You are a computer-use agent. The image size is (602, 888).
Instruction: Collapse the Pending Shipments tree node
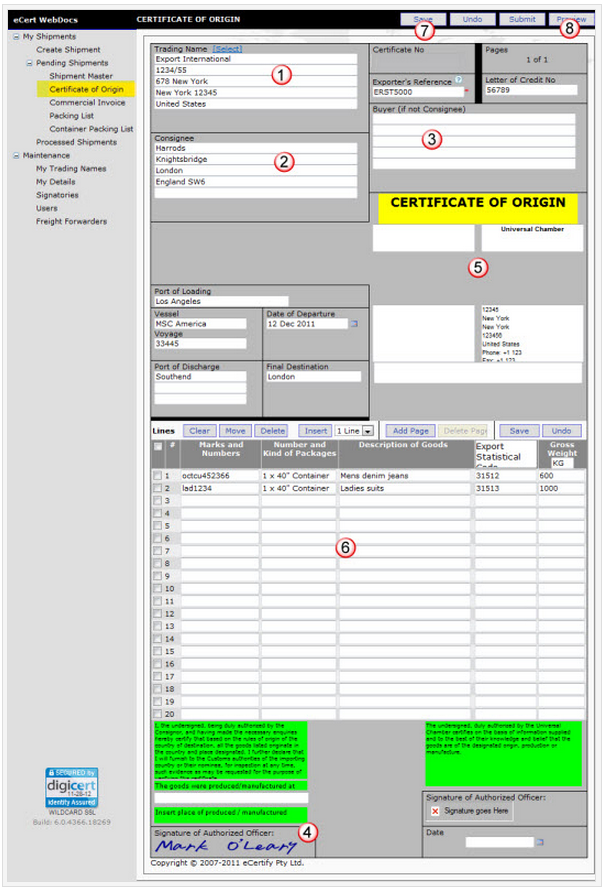29,63
